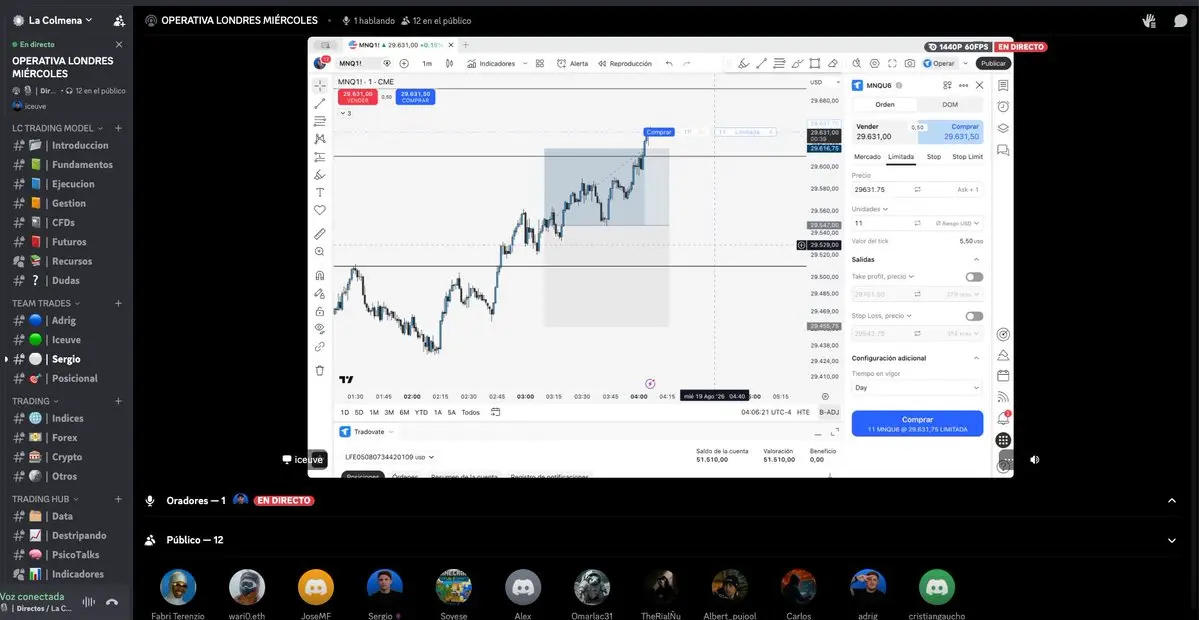The height and width of the screenshot is (620, 1199).
Task: Collapse the Oradores speakers section
Action: point(1171,501)
